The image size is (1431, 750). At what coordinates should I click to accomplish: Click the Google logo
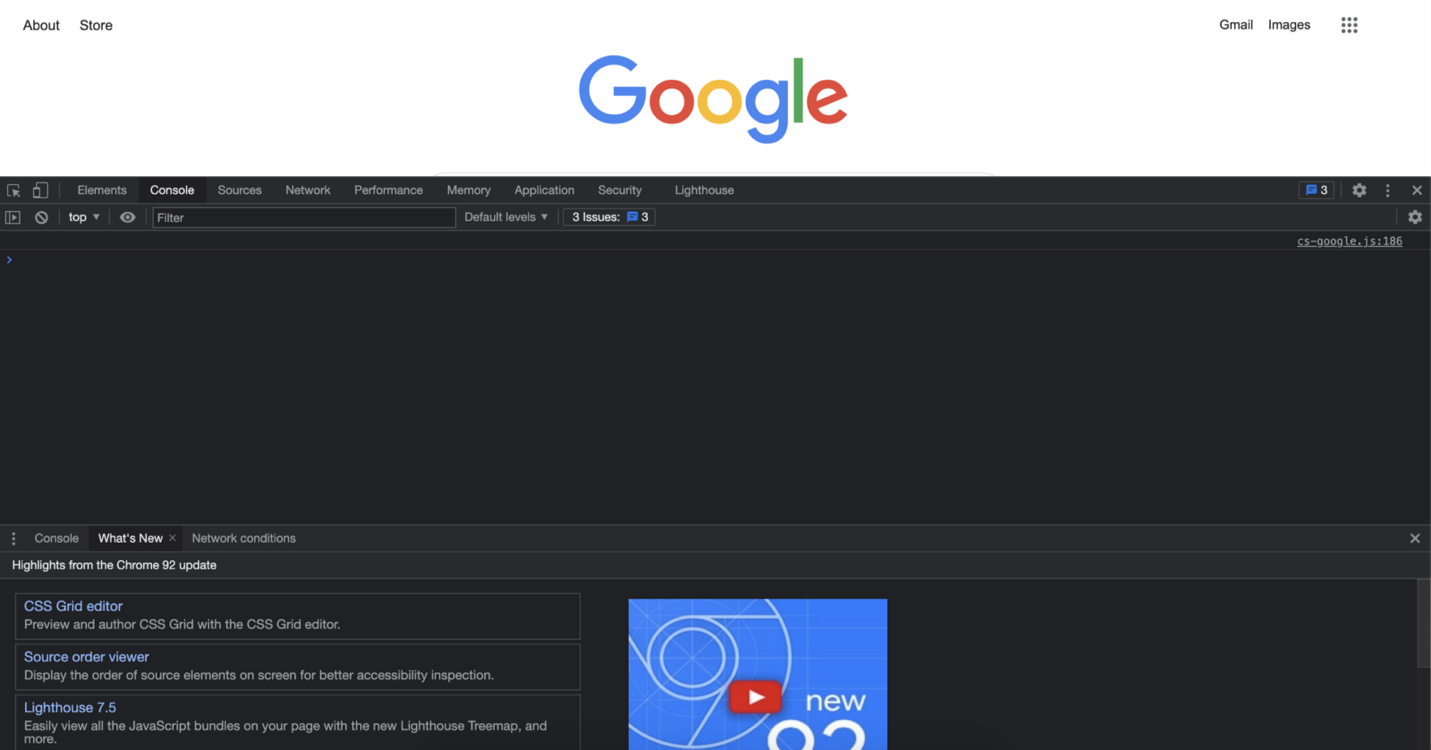[x=713, y=99]
